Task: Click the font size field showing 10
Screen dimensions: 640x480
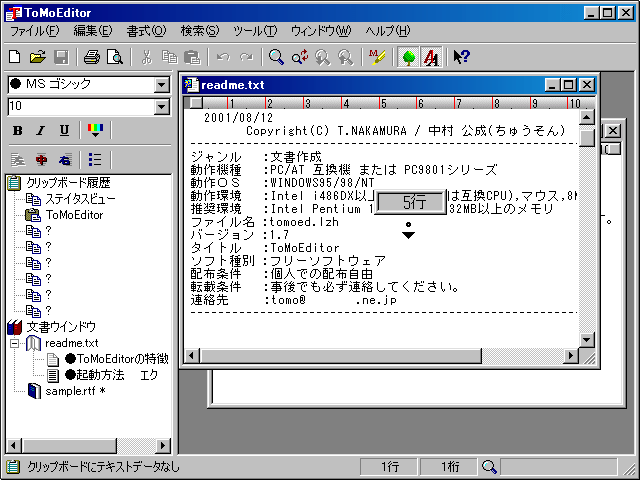Action: coord(81,107)
